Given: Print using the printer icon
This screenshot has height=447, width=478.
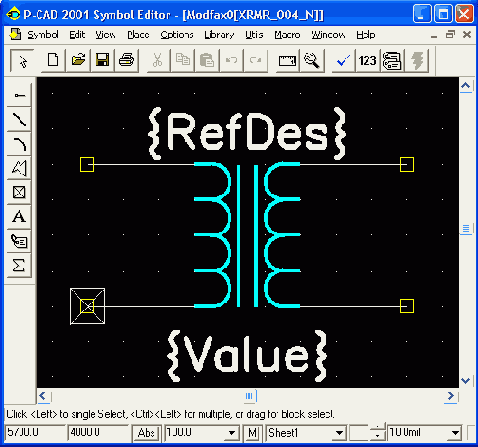Looking at the screenshot, I should point(127,61).
